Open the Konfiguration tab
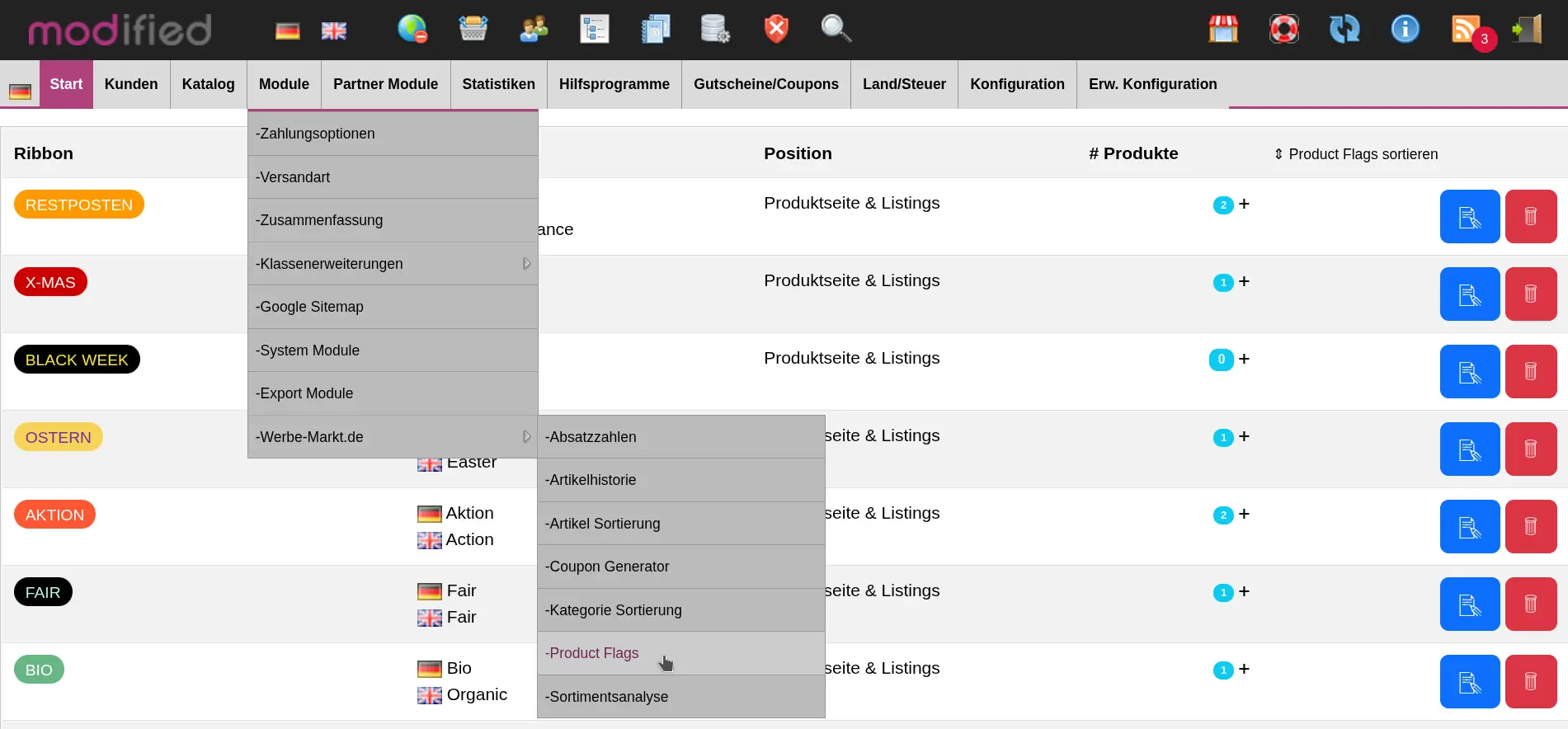The image size is (1568, 729). [x=1017, y=84]
